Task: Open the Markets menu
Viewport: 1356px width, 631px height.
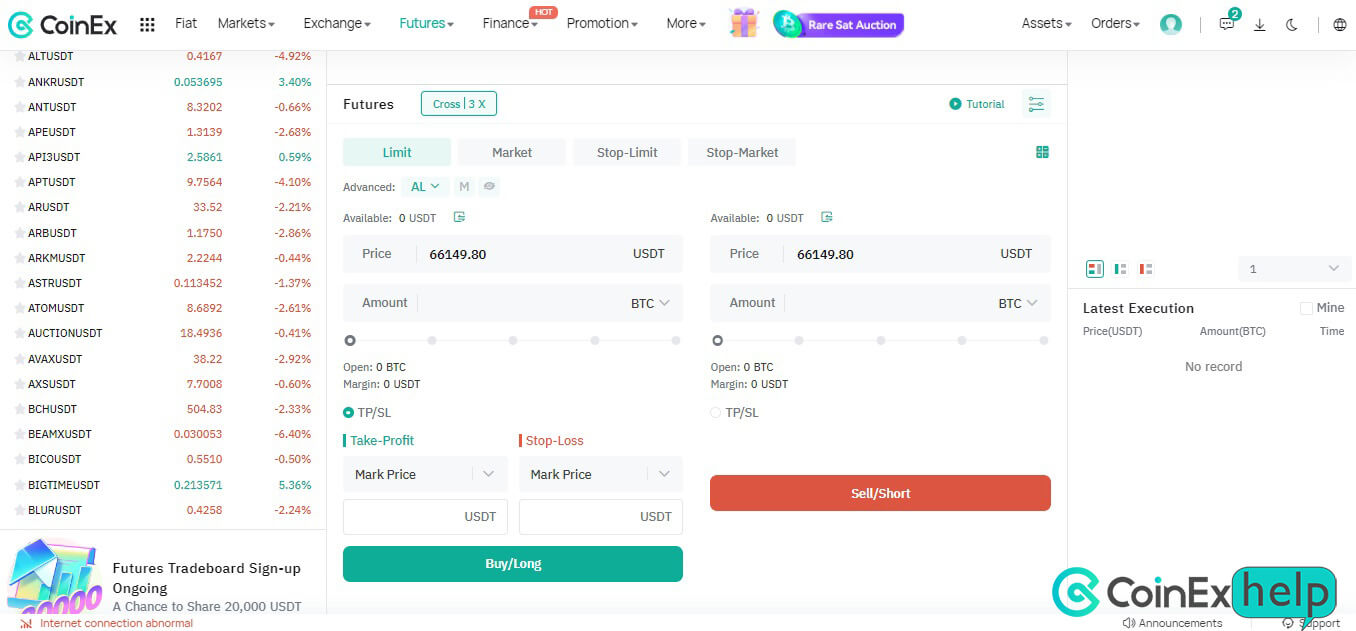Action: (246, 23)
